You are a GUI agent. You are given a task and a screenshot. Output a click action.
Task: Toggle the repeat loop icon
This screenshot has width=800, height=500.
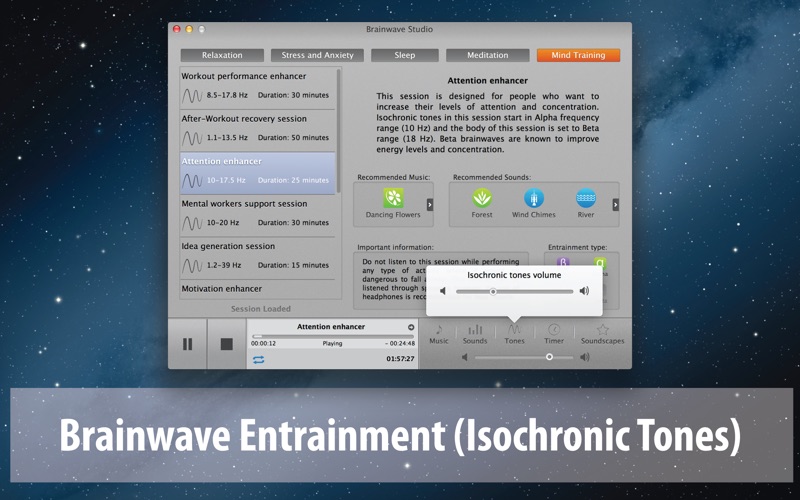click(259, 359)
